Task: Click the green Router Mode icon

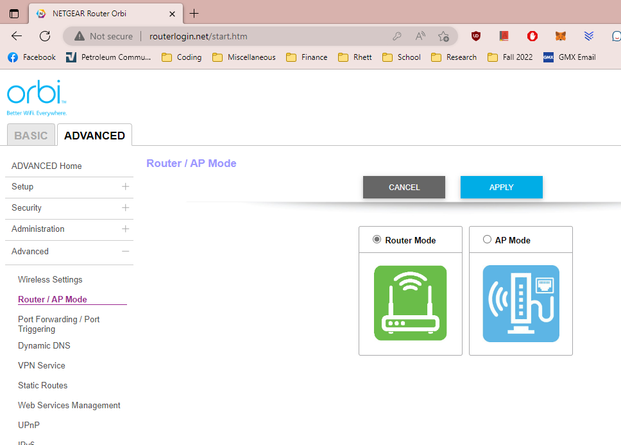Action: tap(410, 302)
